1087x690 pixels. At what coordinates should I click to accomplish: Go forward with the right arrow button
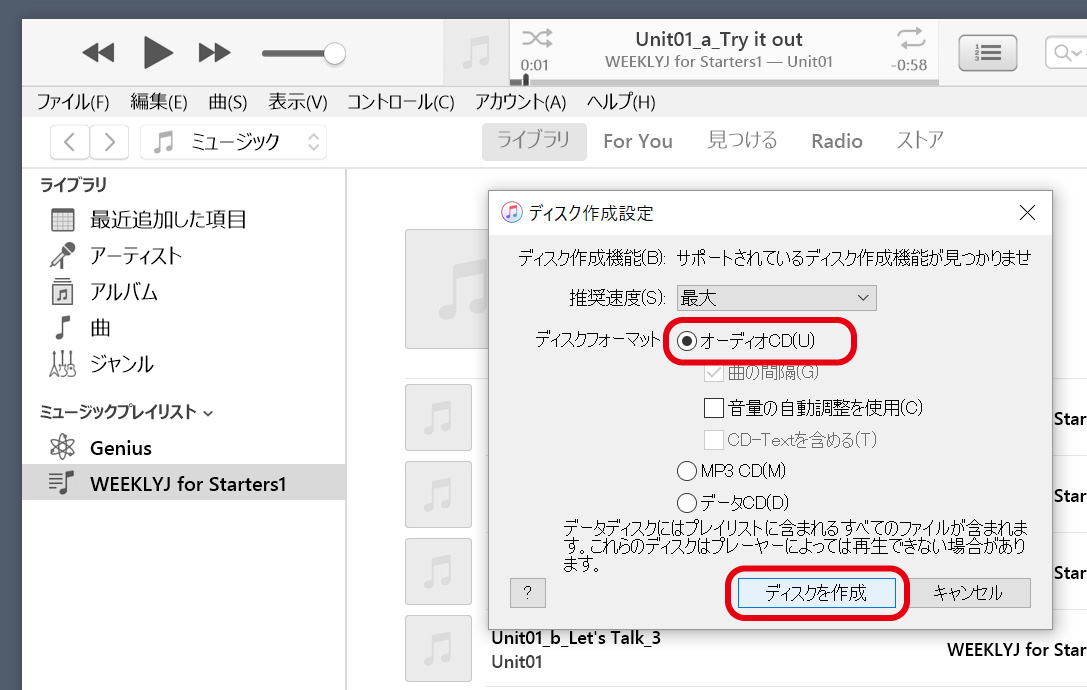click(x=109, y=142)
